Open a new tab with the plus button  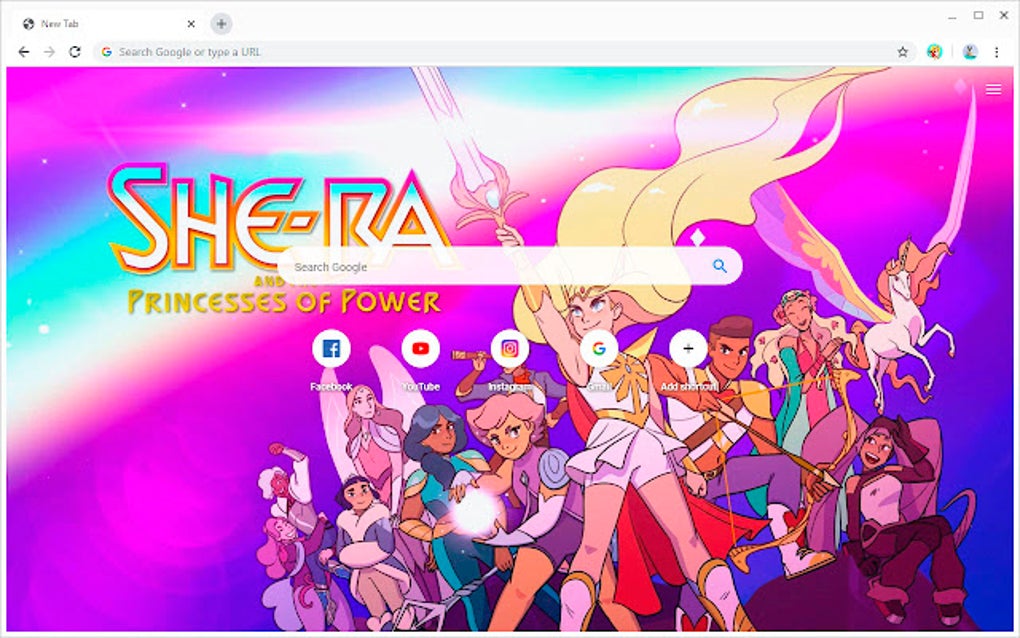(x=220, y=23)
